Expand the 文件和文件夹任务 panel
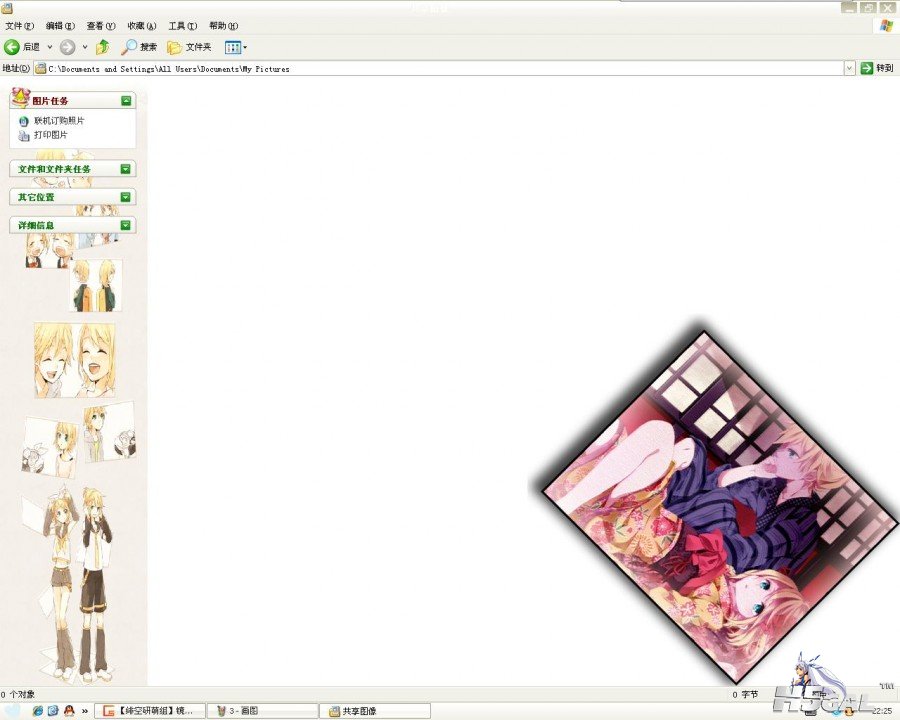Viewport: 900px width, 720px height. 126,169
